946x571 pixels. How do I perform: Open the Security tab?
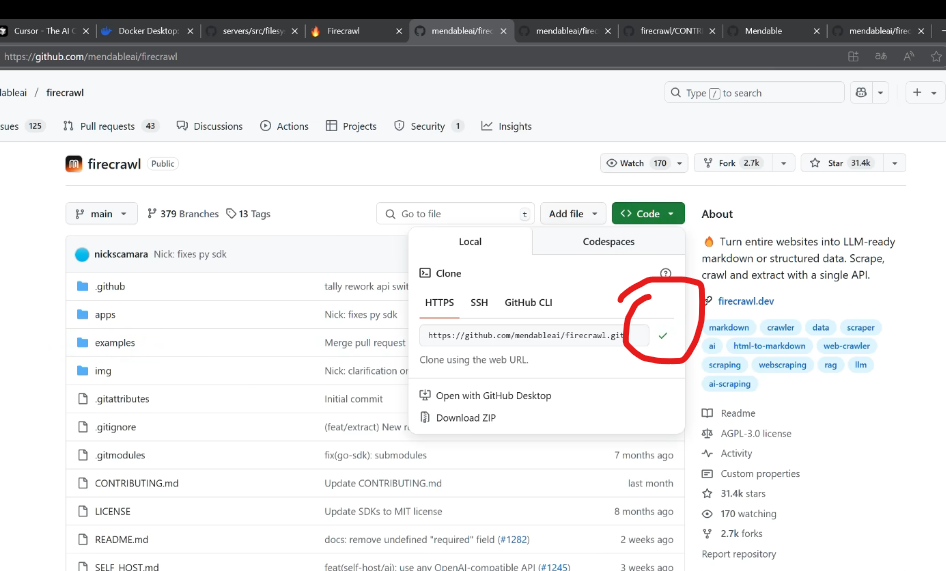click(x=428, y=126)
